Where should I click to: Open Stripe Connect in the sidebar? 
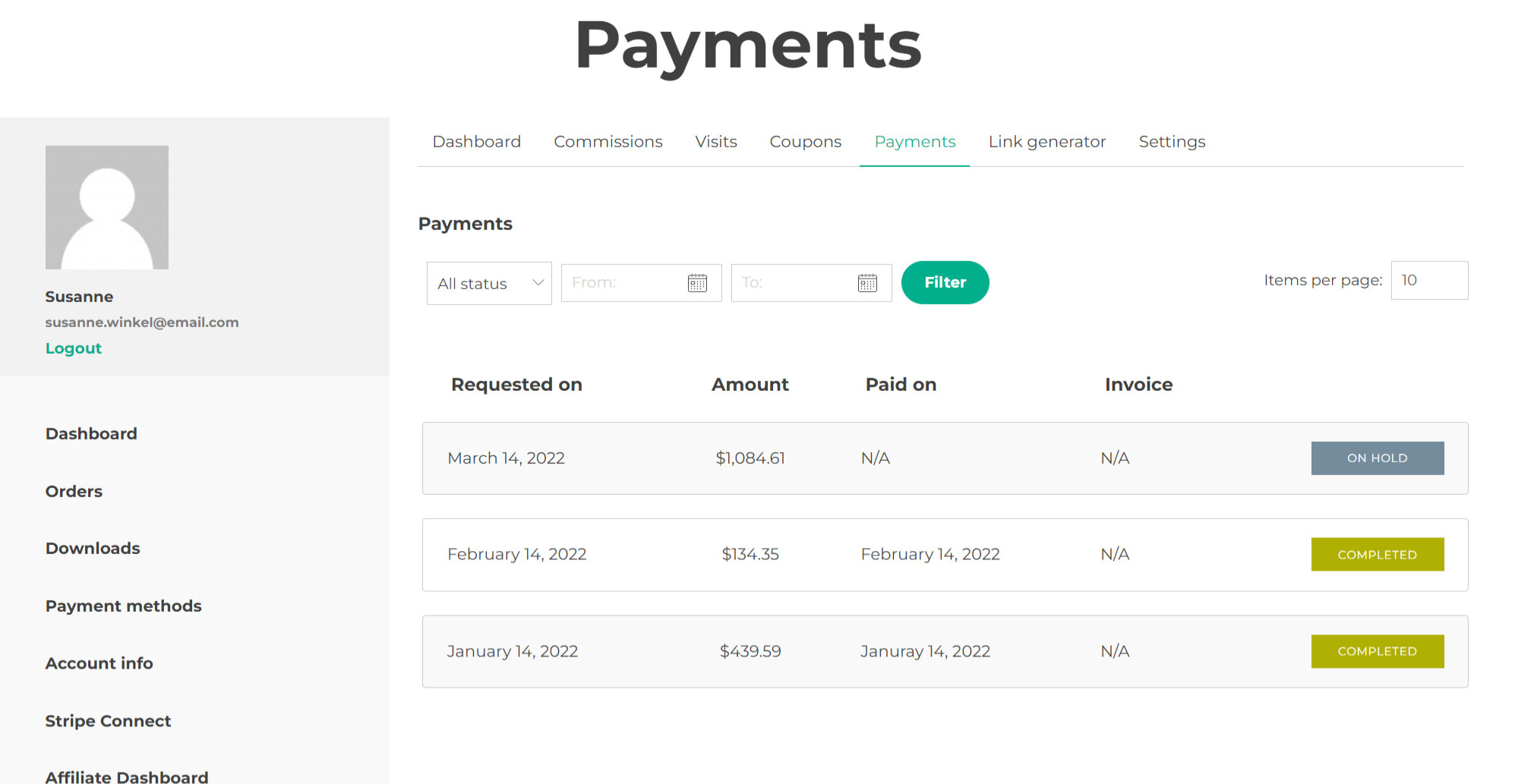click(108, 721)
